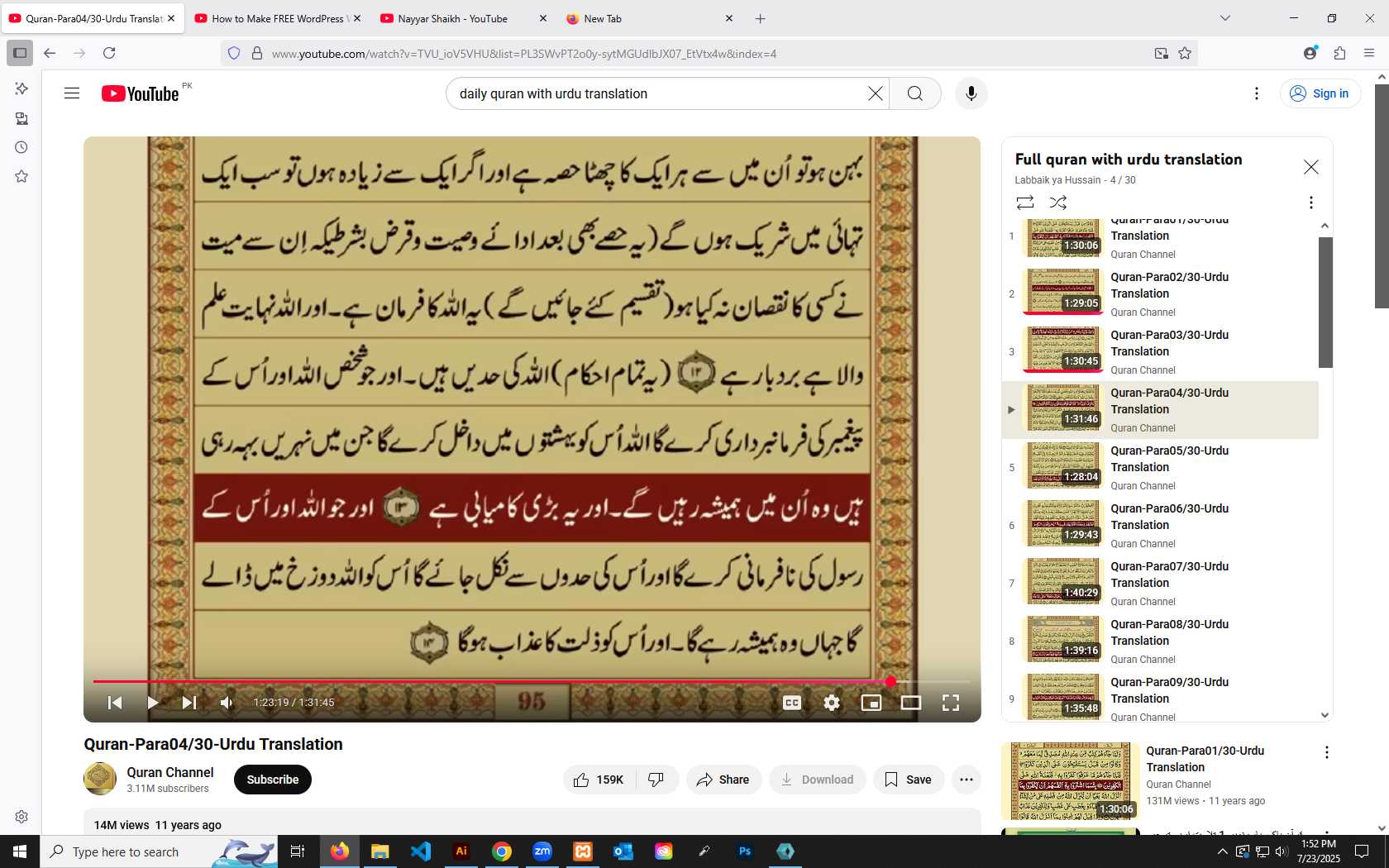Select Quran-Para07/30 playlist entry

(1160, 584)
